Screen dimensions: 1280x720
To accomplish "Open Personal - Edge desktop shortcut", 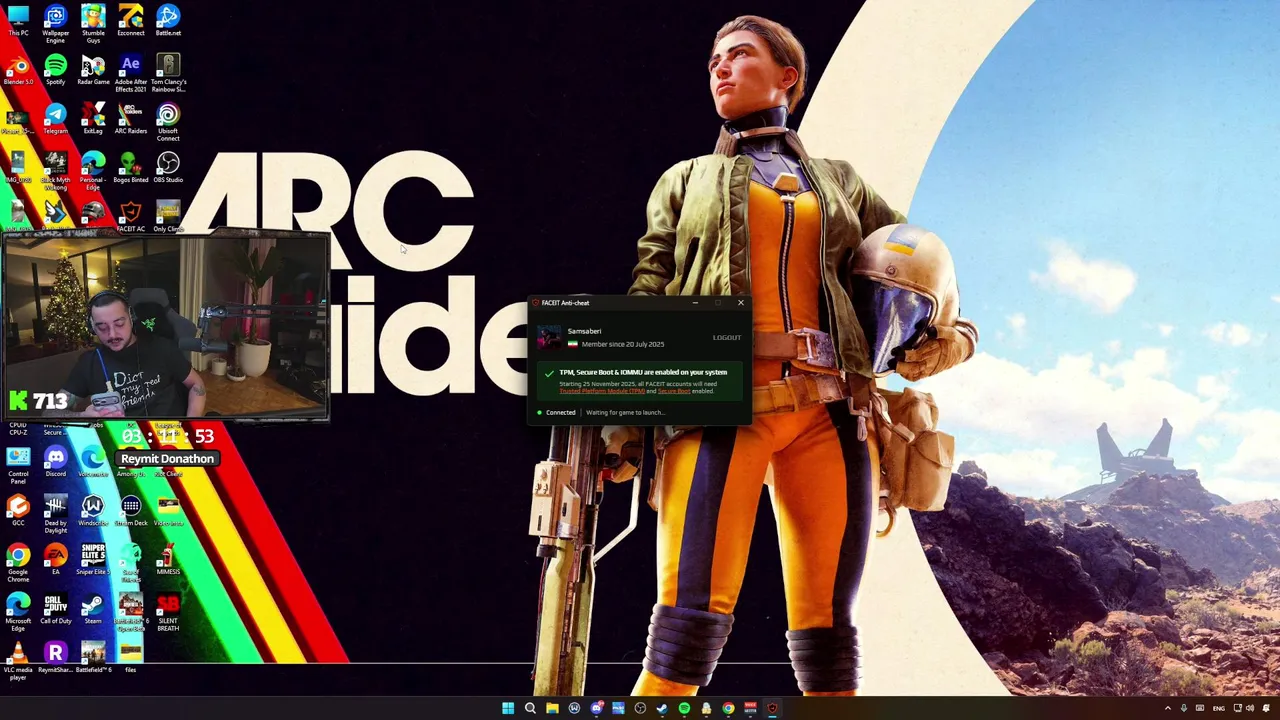I will pyautogui.click(x=93, y=171).
